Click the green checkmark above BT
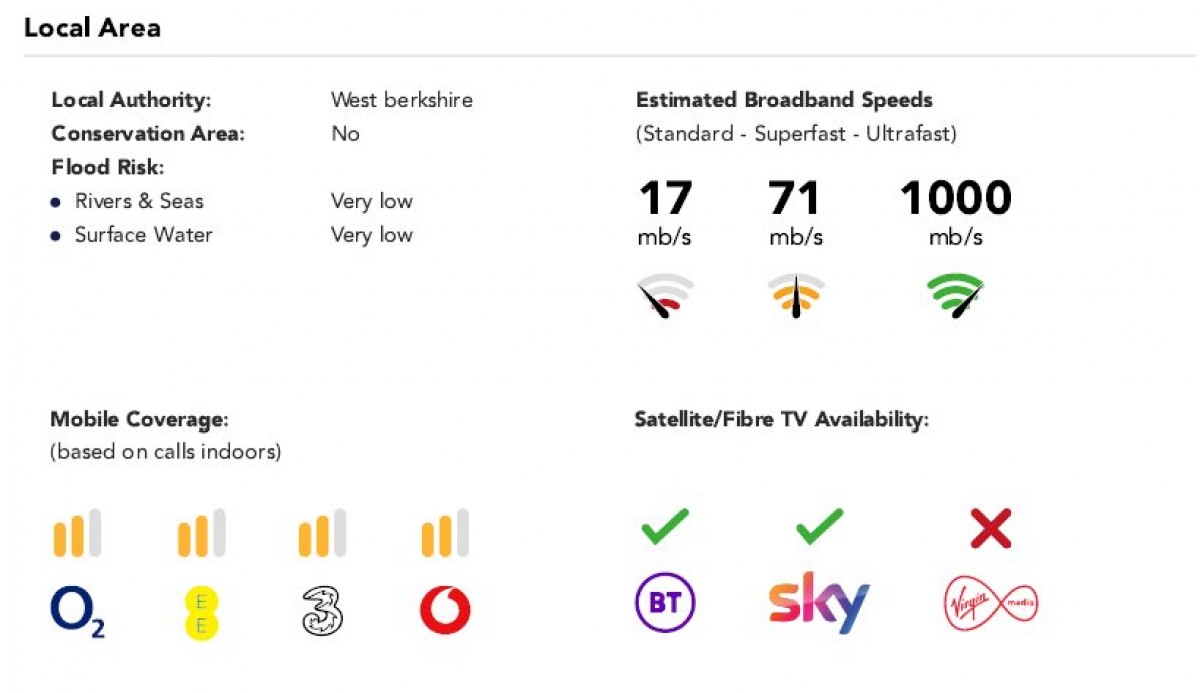Screen dimensions: 1200x693 point(665,526)
